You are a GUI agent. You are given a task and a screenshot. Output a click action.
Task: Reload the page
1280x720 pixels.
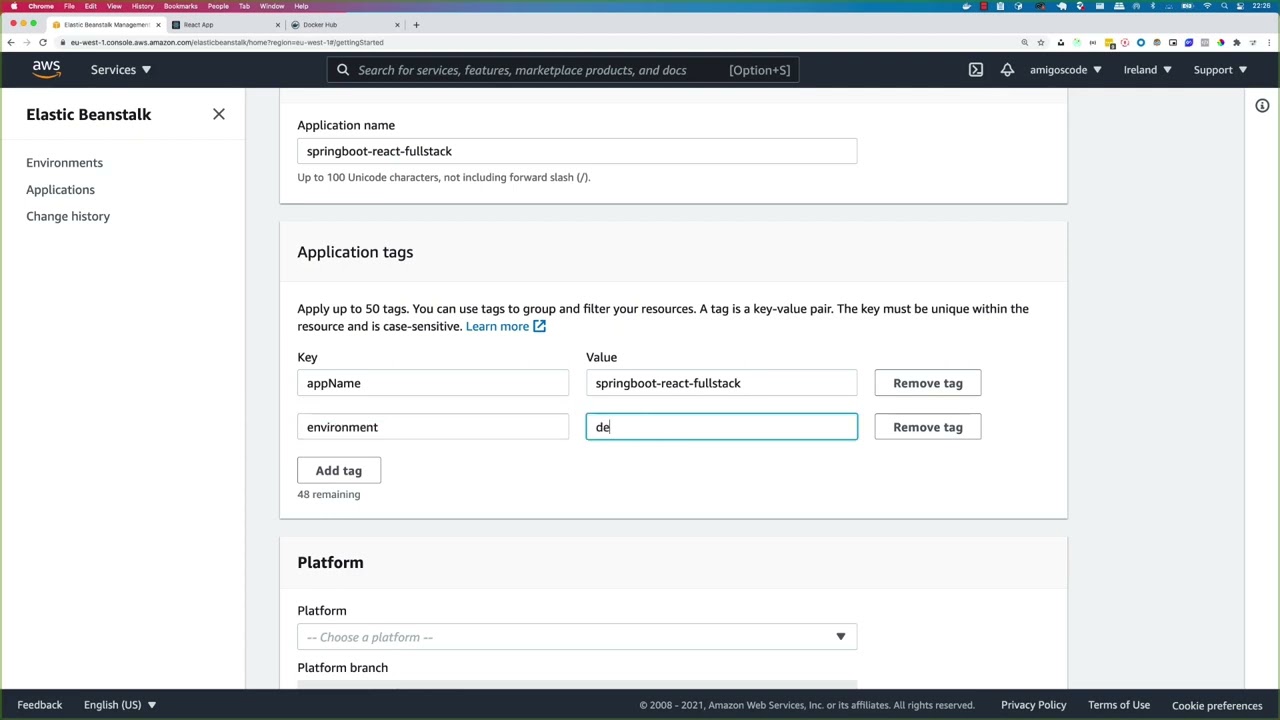tap(43, 42)
